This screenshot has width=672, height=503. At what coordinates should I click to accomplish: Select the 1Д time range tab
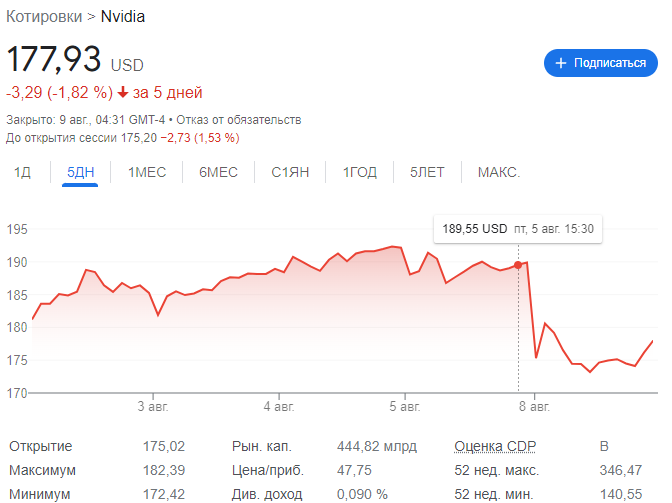23,172
